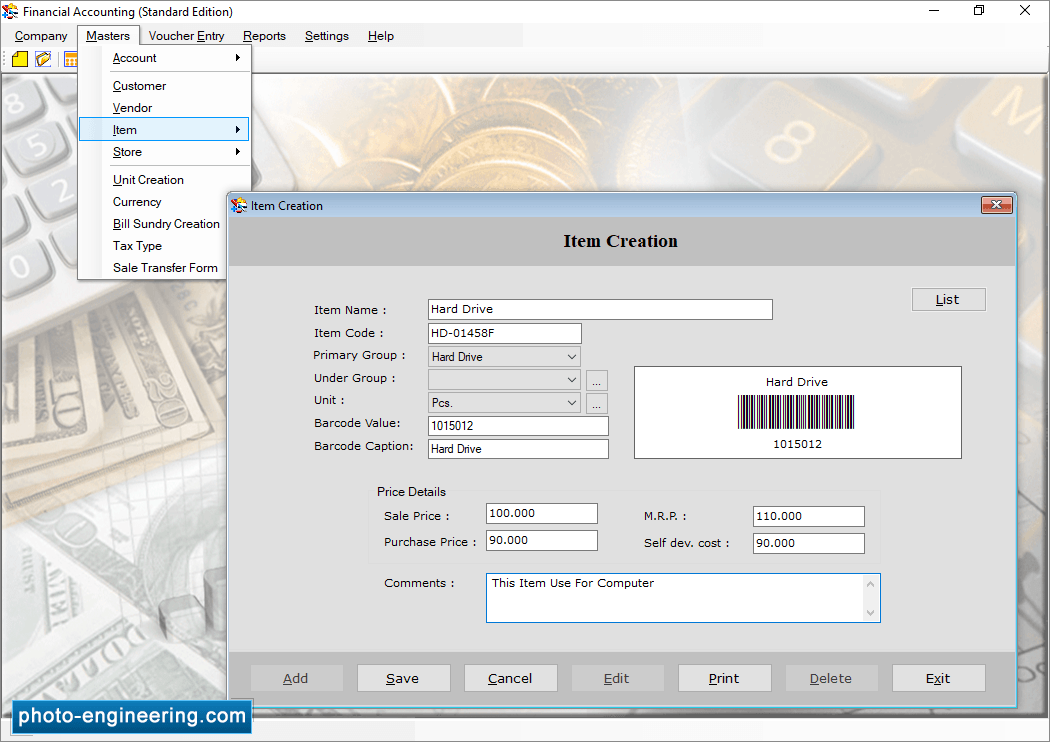Click the orange calculator toolbar icon

(70, 59)
